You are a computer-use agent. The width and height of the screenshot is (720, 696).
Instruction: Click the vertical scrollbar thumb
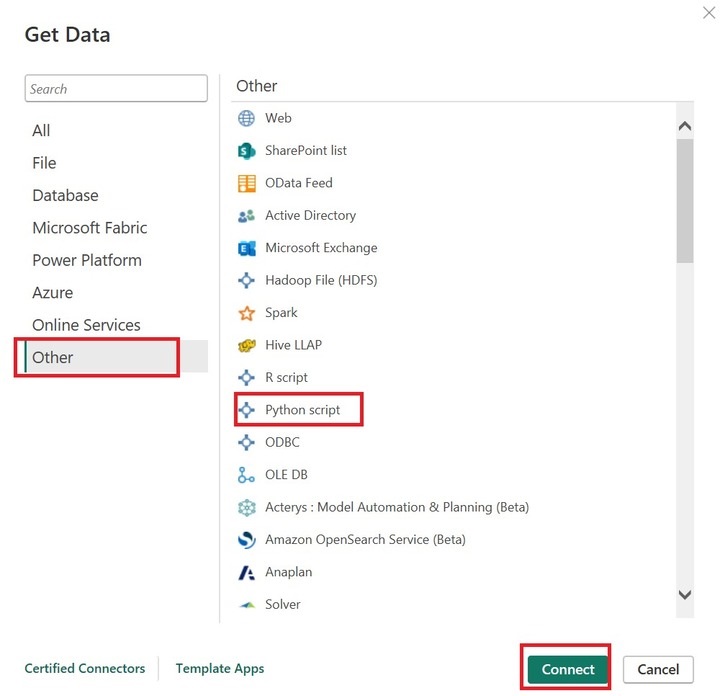click(685, 200)
